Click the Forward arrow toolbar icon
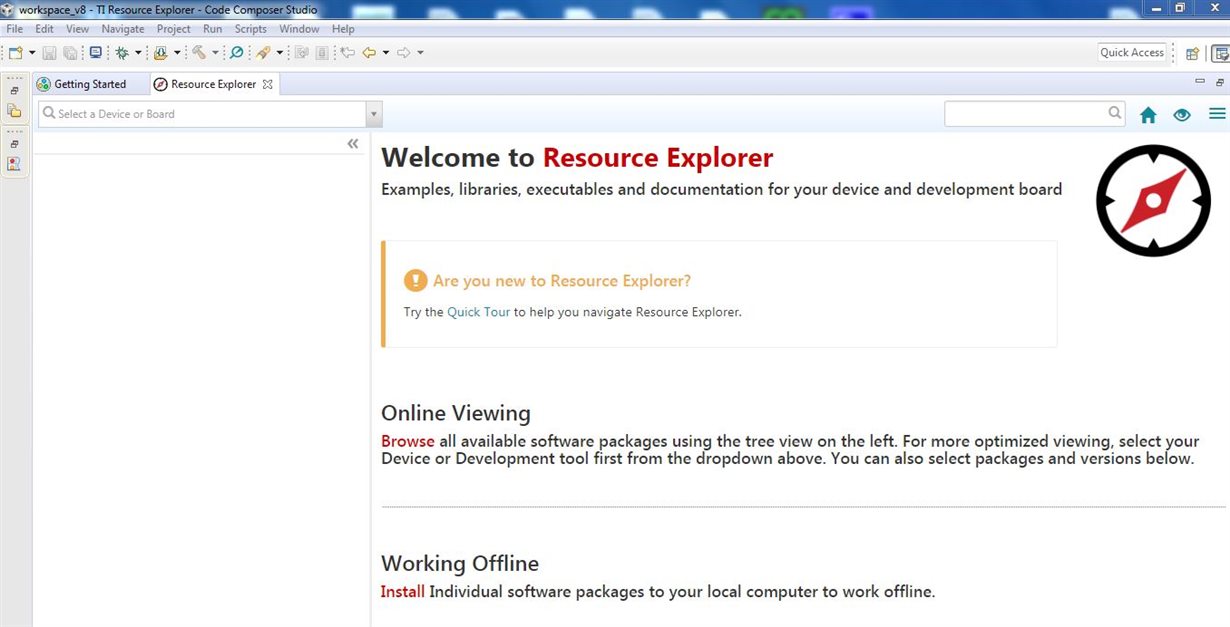 (404, 53)
